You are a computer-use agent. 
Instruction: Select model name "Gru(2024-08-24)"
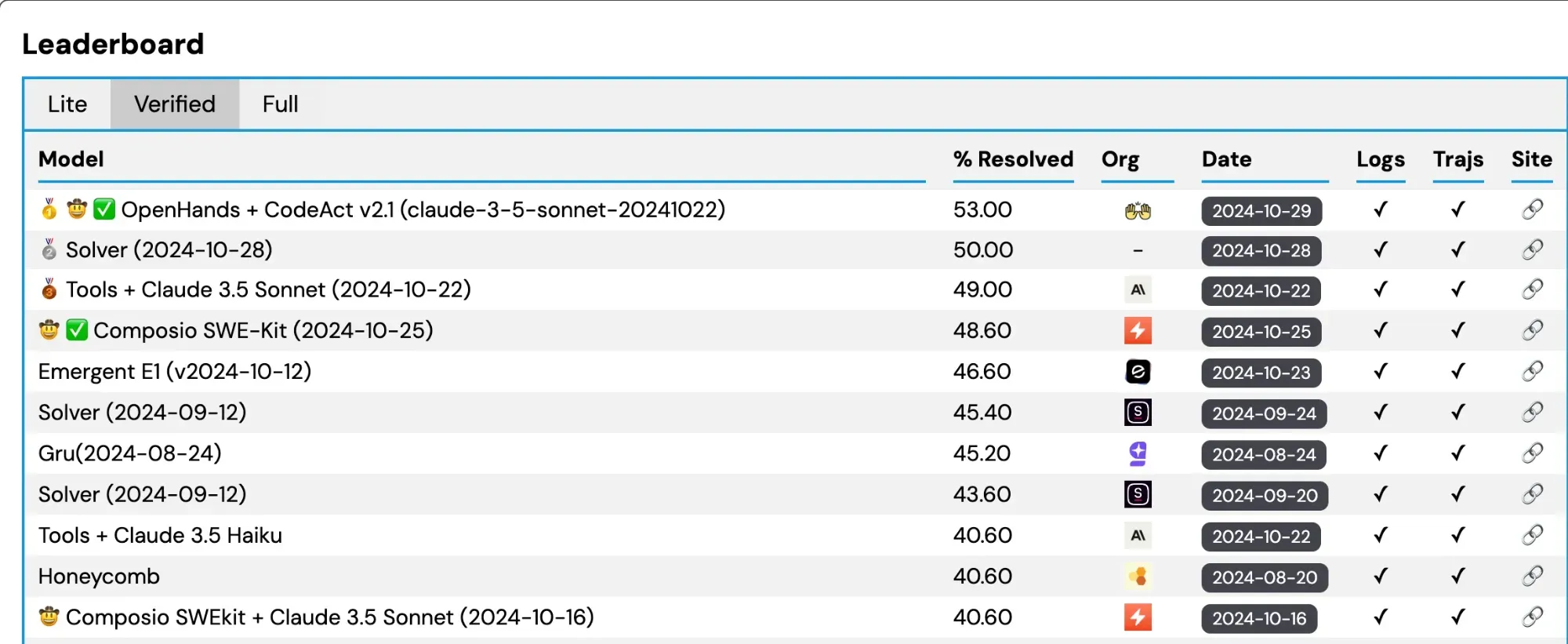[130, 453]
